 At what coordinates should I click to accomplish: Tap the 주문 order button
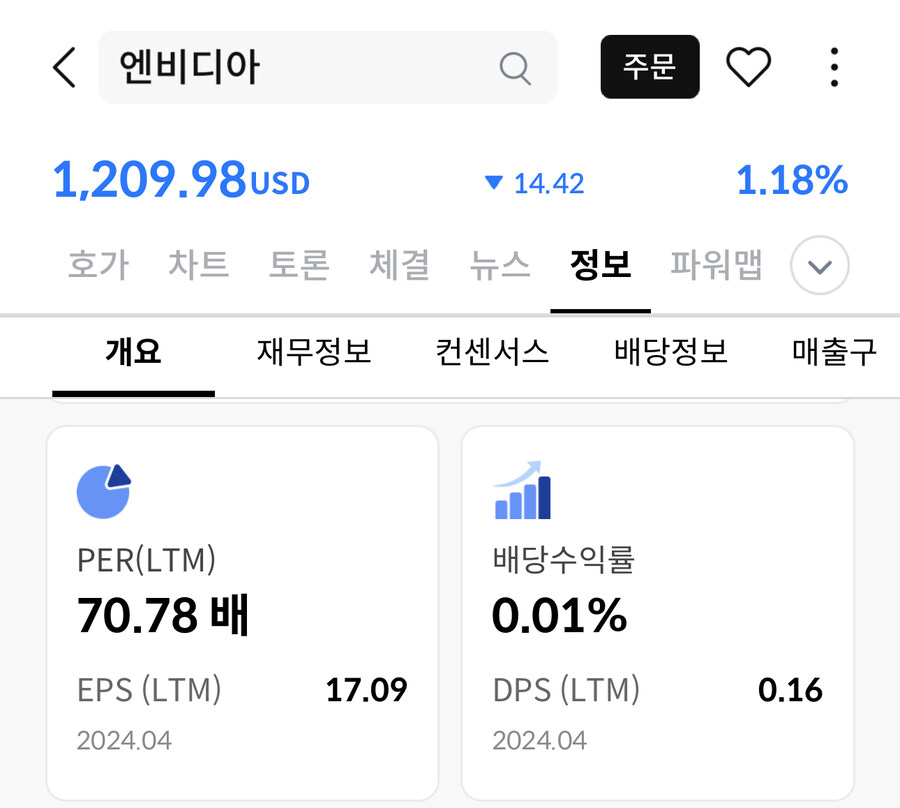[x=650, y=66]
